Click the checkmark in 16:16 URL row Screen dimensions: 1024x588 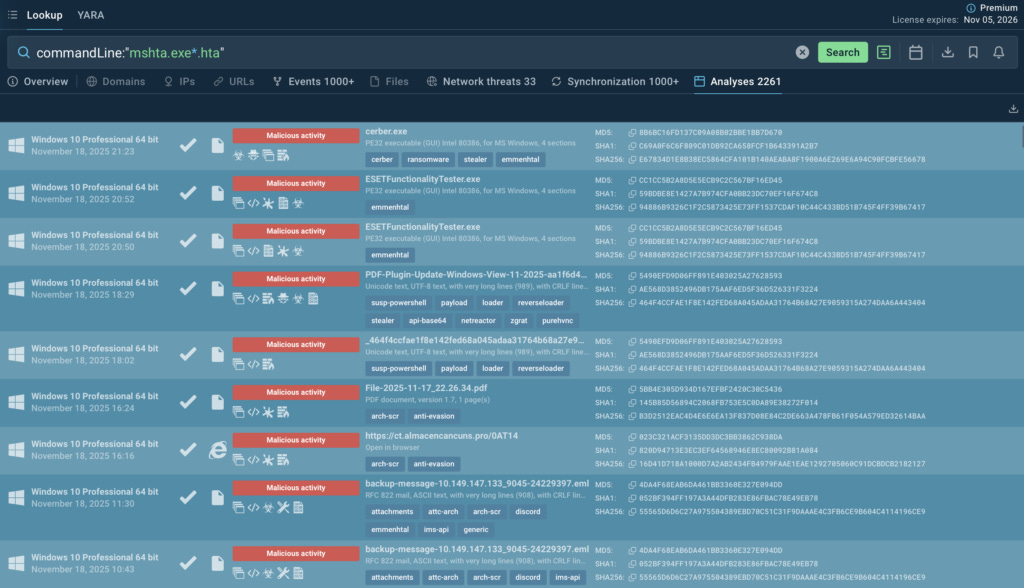(188, 449)
